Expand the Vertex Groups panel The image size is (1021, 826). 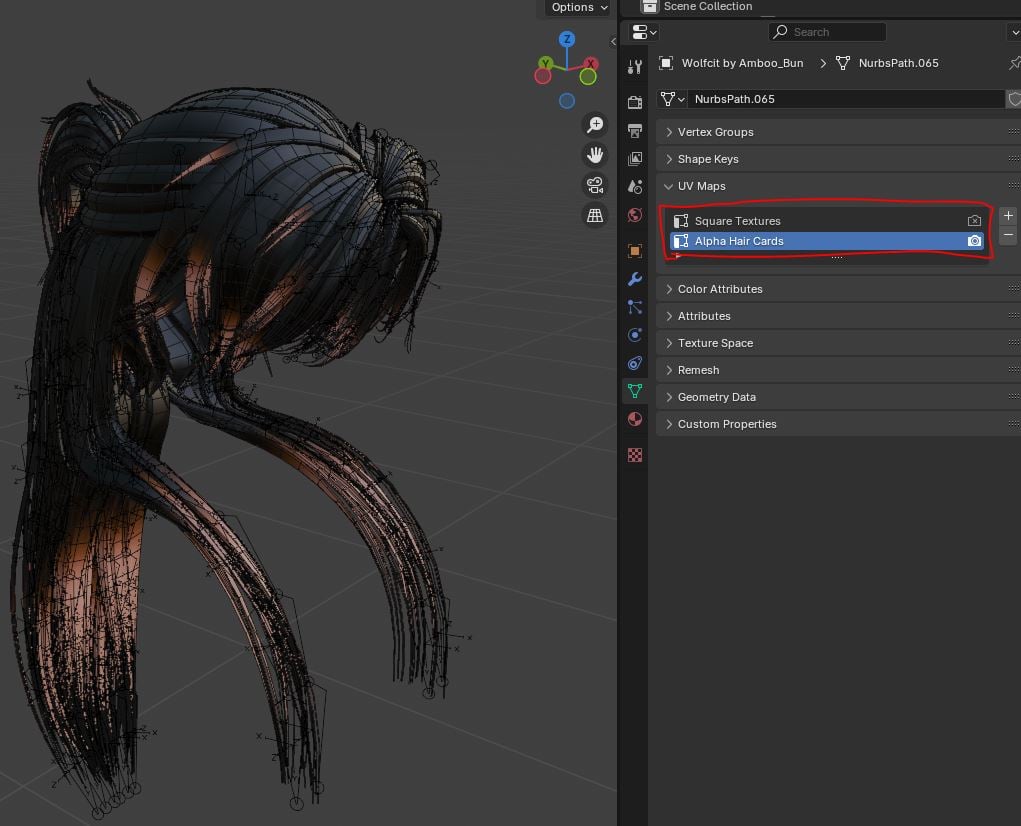click(715, 132)
